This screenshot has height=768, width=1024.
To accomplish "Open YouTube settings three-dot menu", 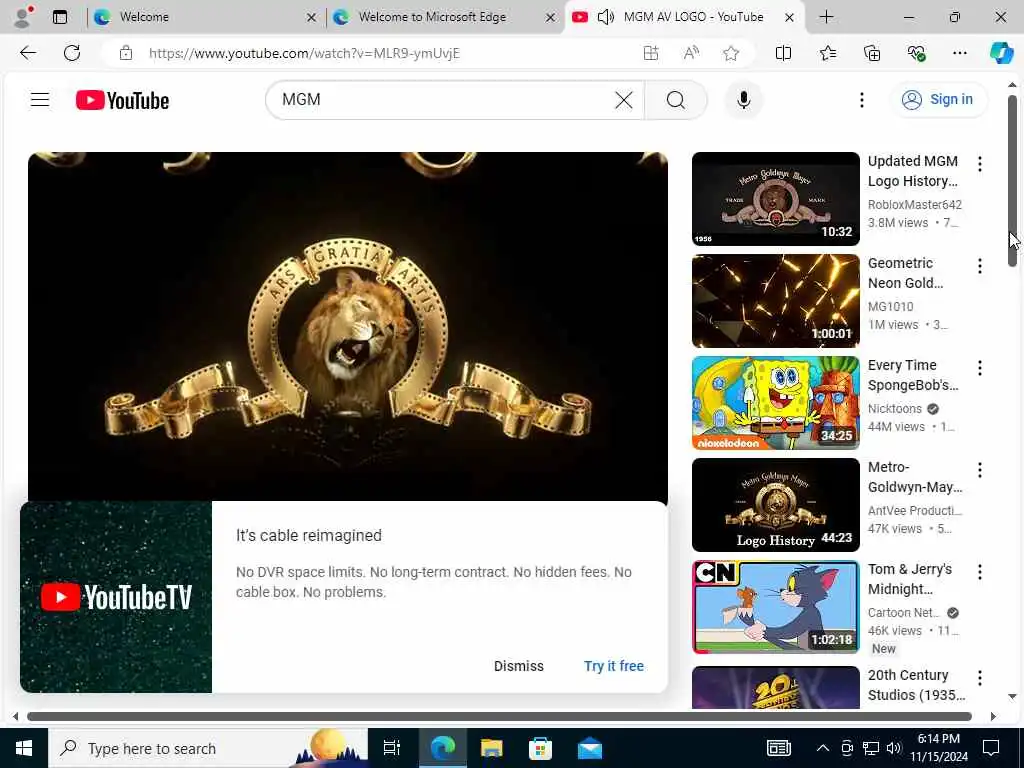I will [861, 100].
